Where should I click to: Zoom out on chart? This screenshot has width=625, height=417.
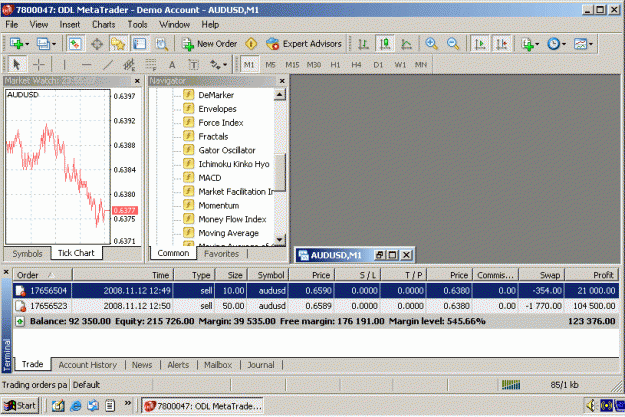(453, 43)
